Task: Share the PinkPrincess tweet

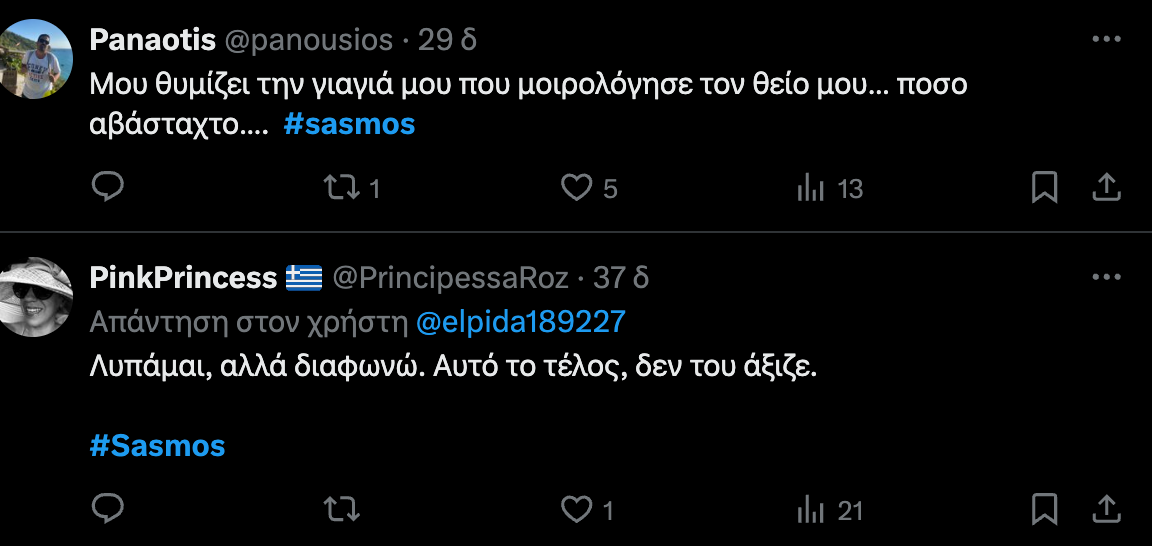Action: [1105, 510]
